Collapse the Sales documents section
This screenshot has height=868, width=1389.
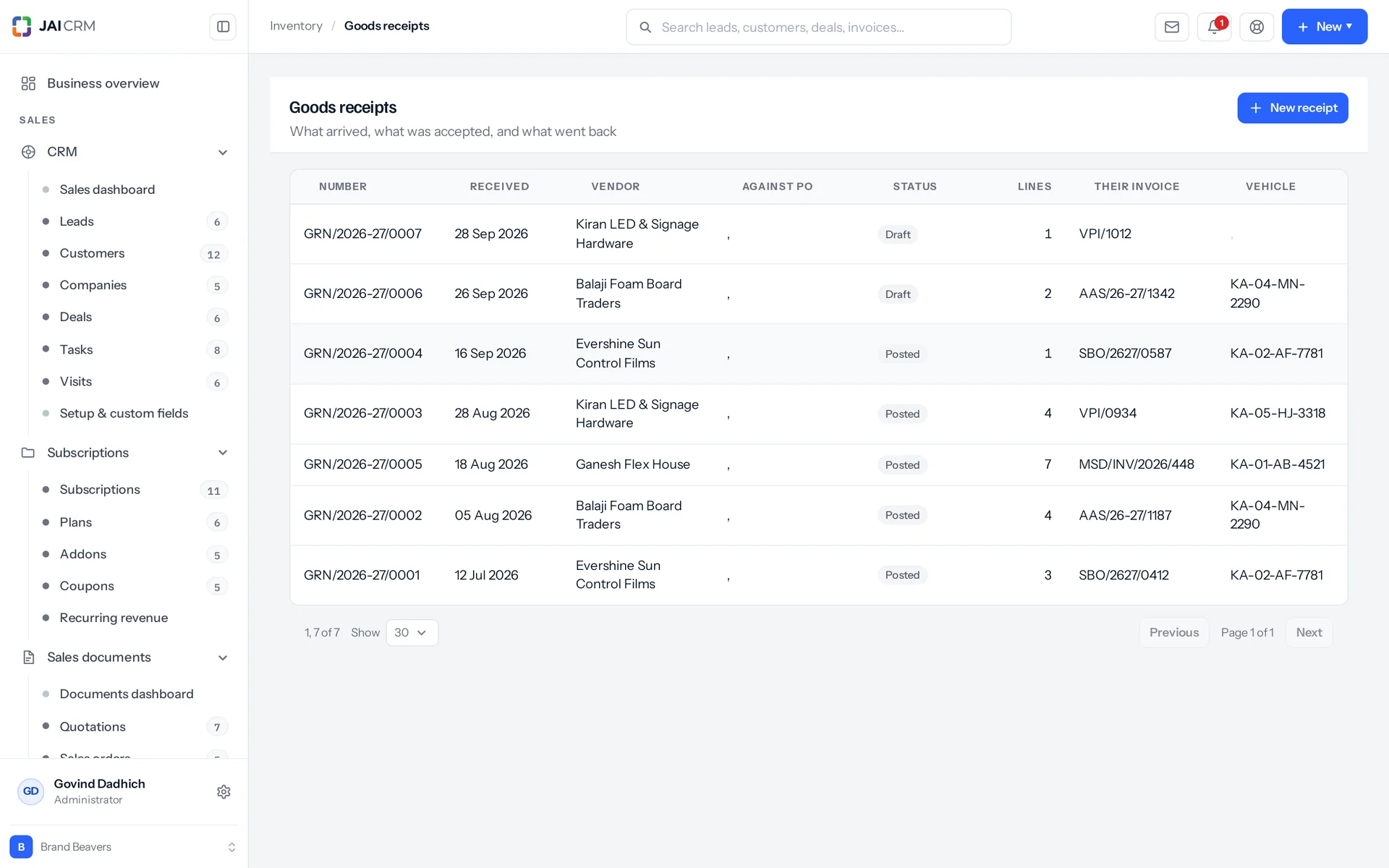click(223, 658)
